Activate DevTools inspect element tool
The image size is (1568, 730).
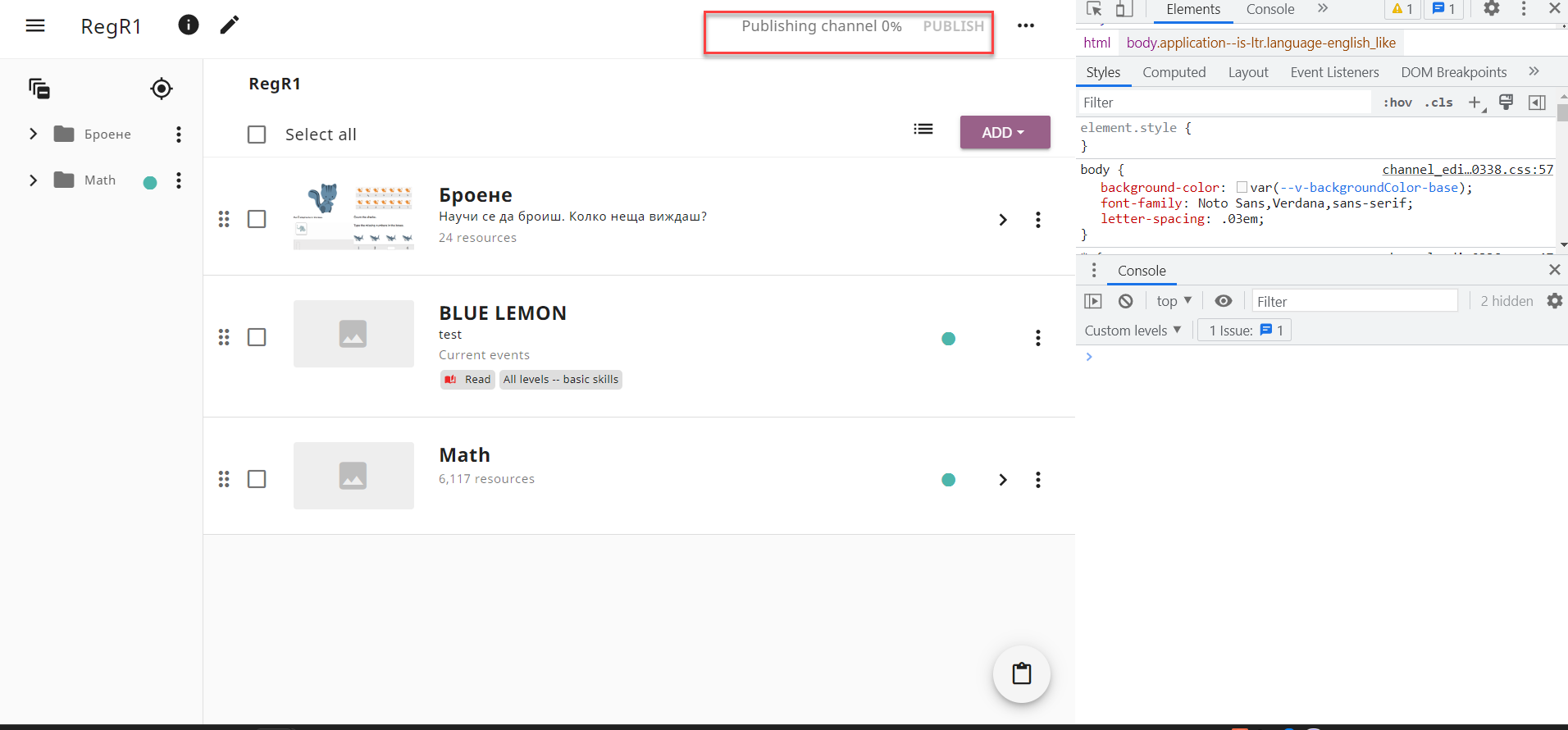[x=1094, y=9]
